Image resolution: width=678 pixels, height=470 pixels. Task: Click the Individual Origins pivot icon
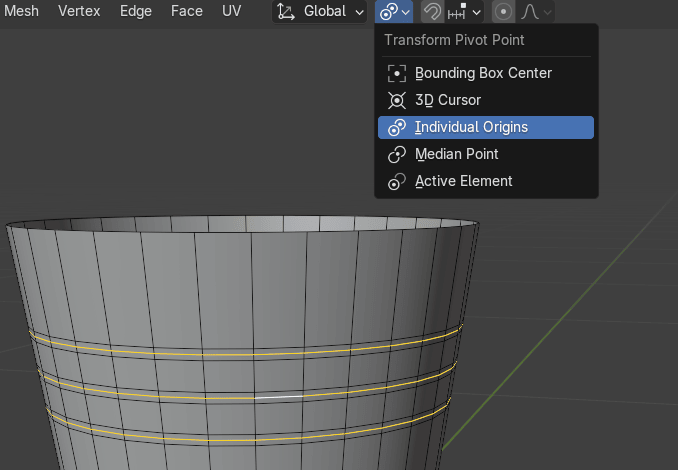point(397,127)
